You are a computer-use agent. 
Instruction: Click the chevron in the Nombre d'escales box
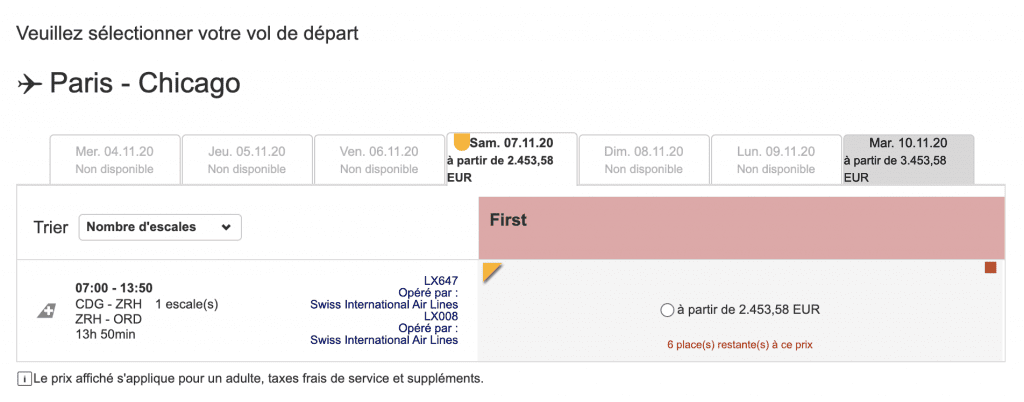[x=226, y=228]
